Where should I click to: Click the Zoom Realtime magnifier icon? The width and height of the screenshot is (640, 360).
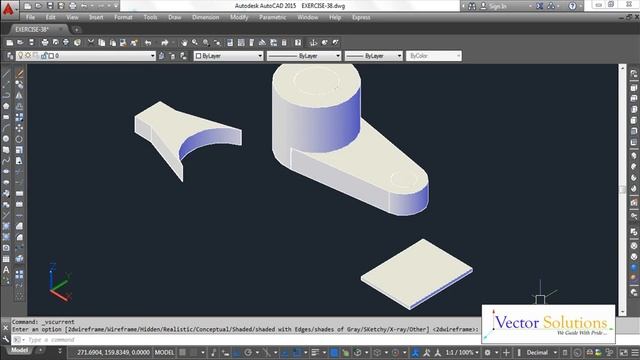pos(195,42)
